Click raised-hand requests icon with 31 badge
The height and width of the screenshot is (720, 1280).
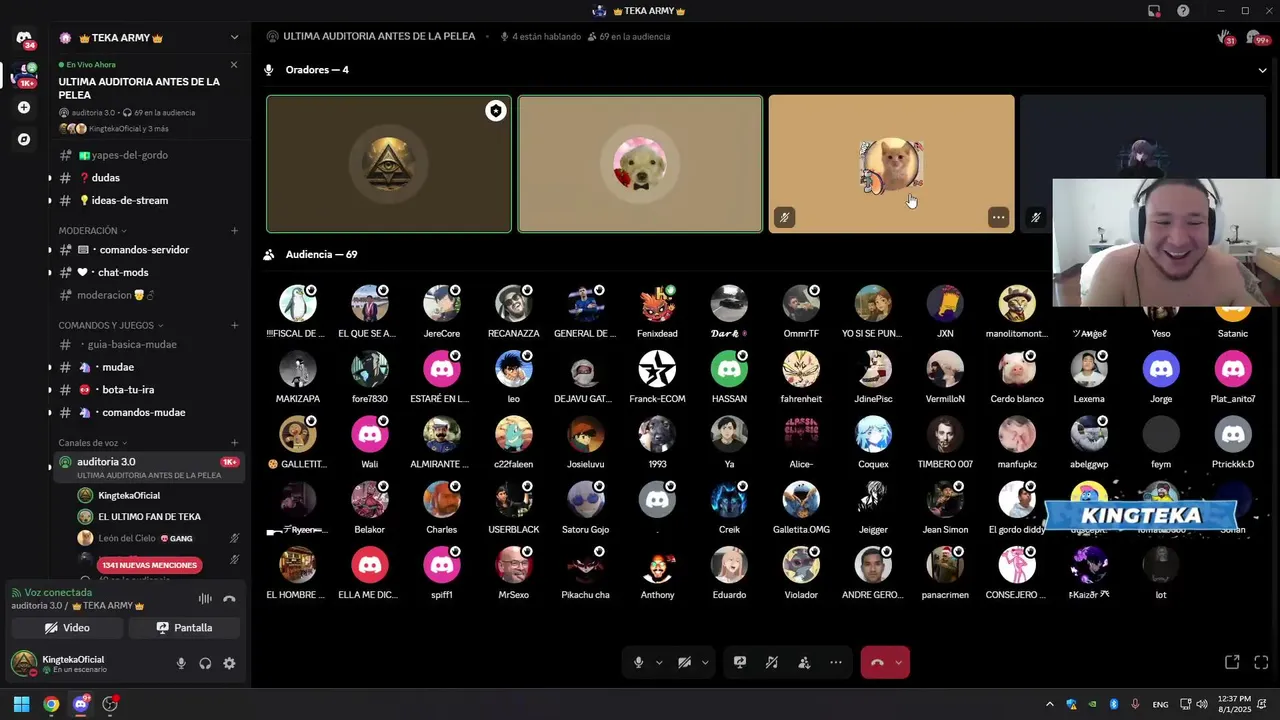click(1226, 37)
